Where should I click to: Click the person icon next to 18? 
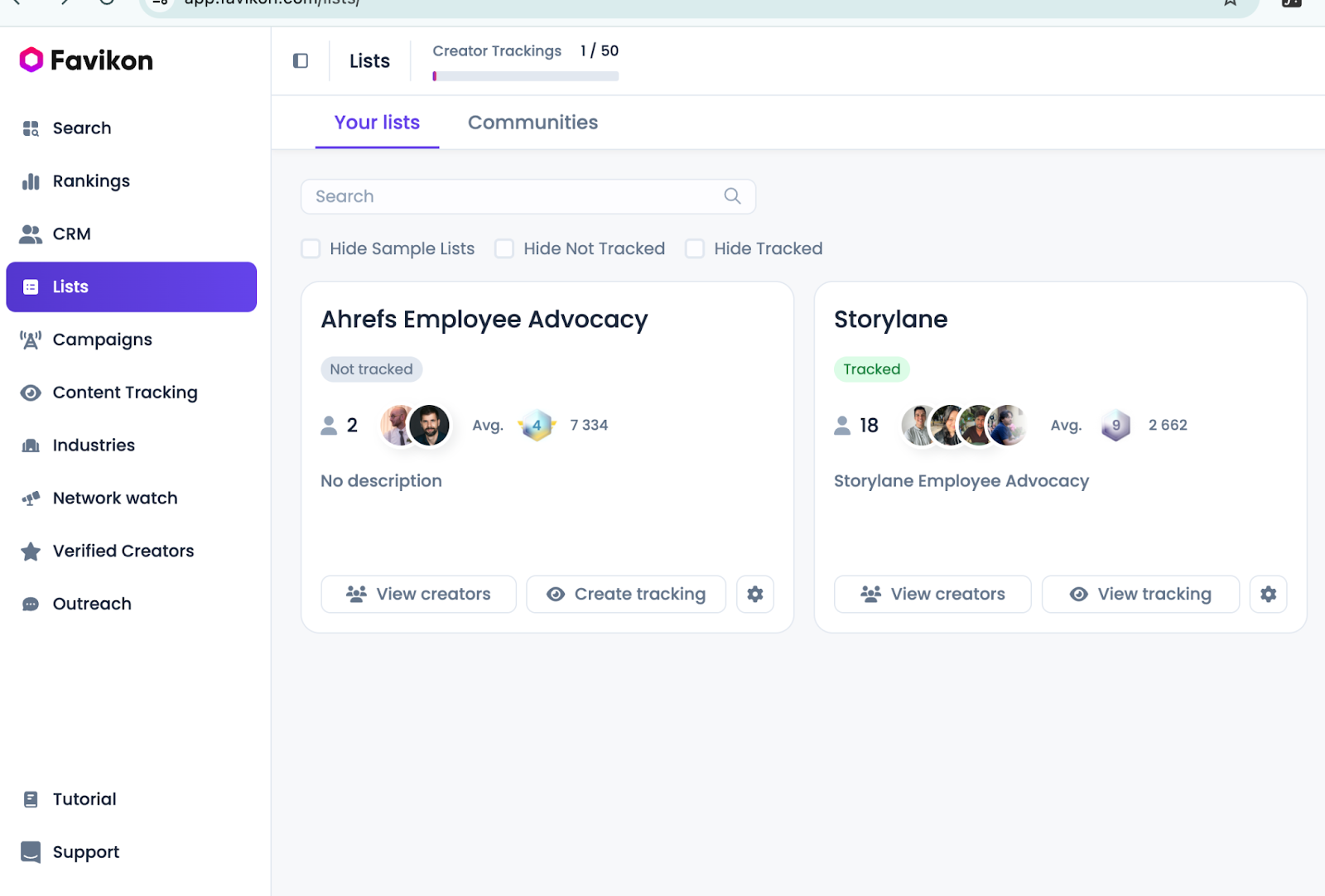click(842, 426)
